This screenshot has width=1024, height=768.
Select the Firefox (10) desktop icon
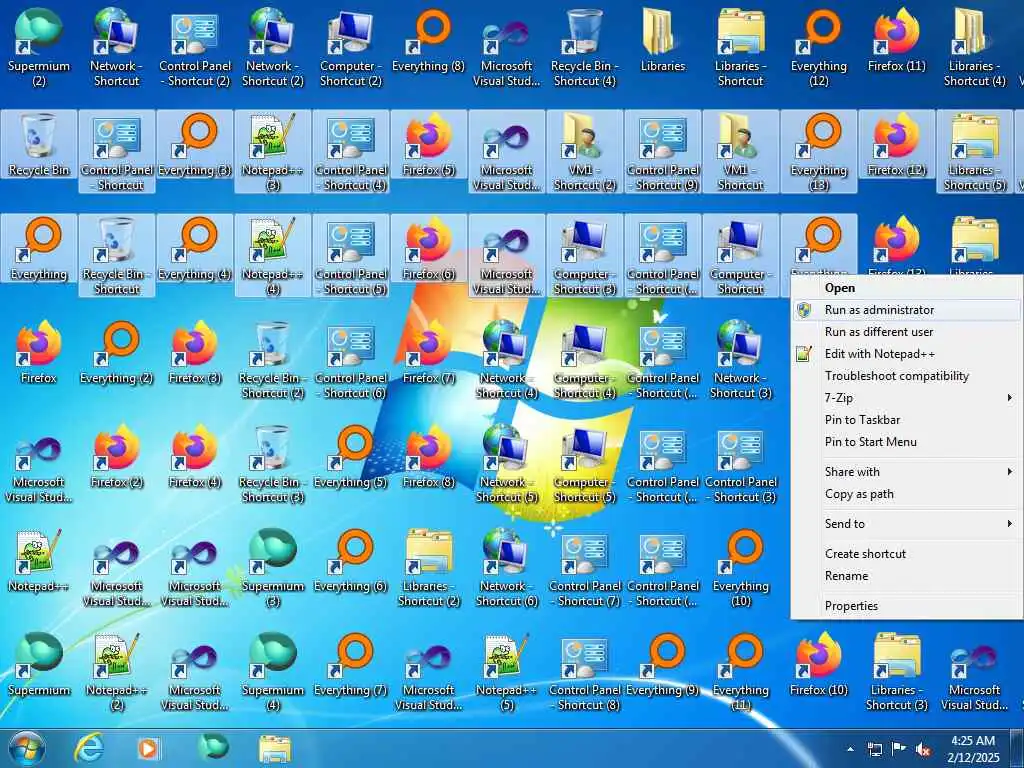818,665
